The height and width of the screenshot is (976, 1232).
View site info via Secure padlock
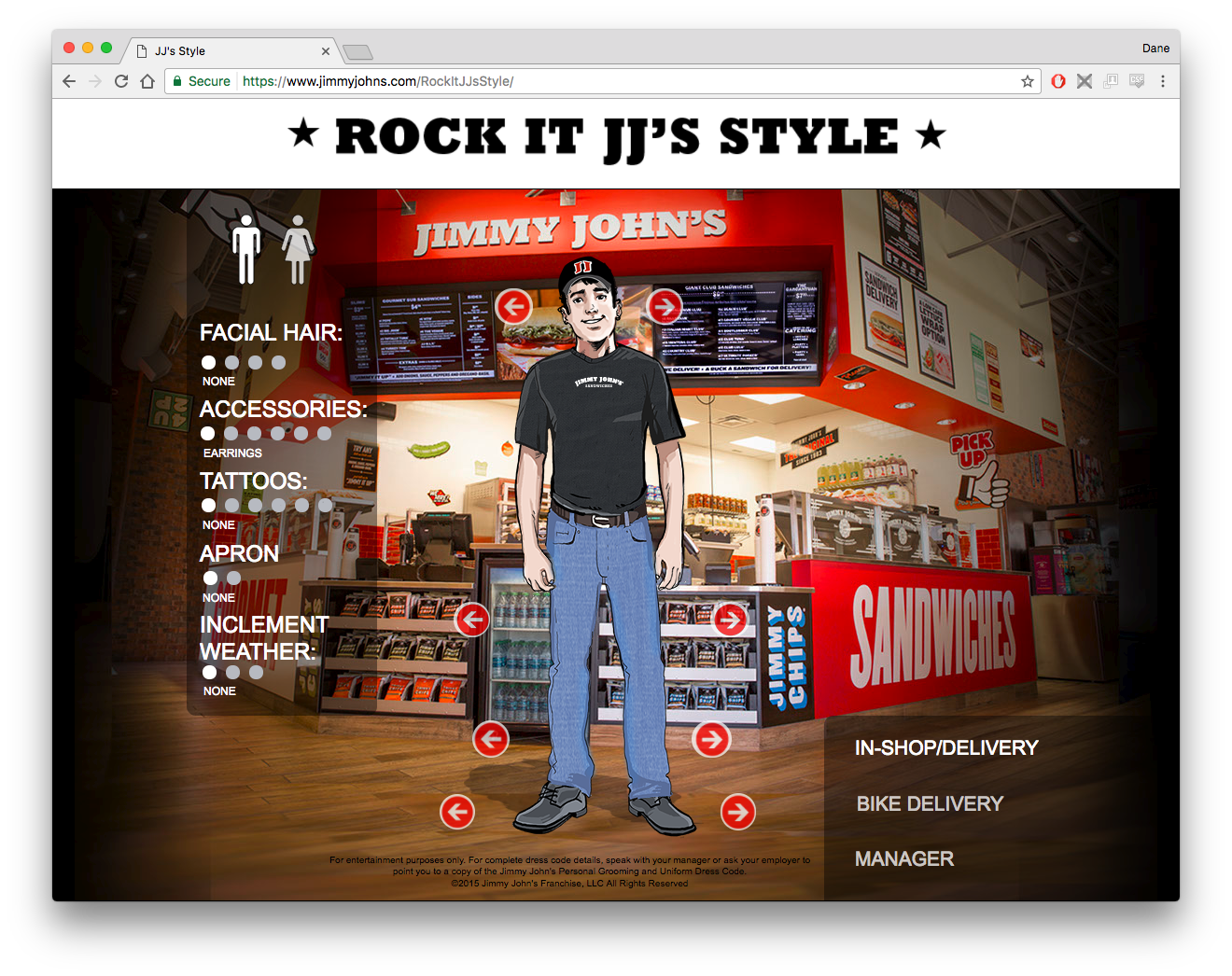[x=202, y=81]
